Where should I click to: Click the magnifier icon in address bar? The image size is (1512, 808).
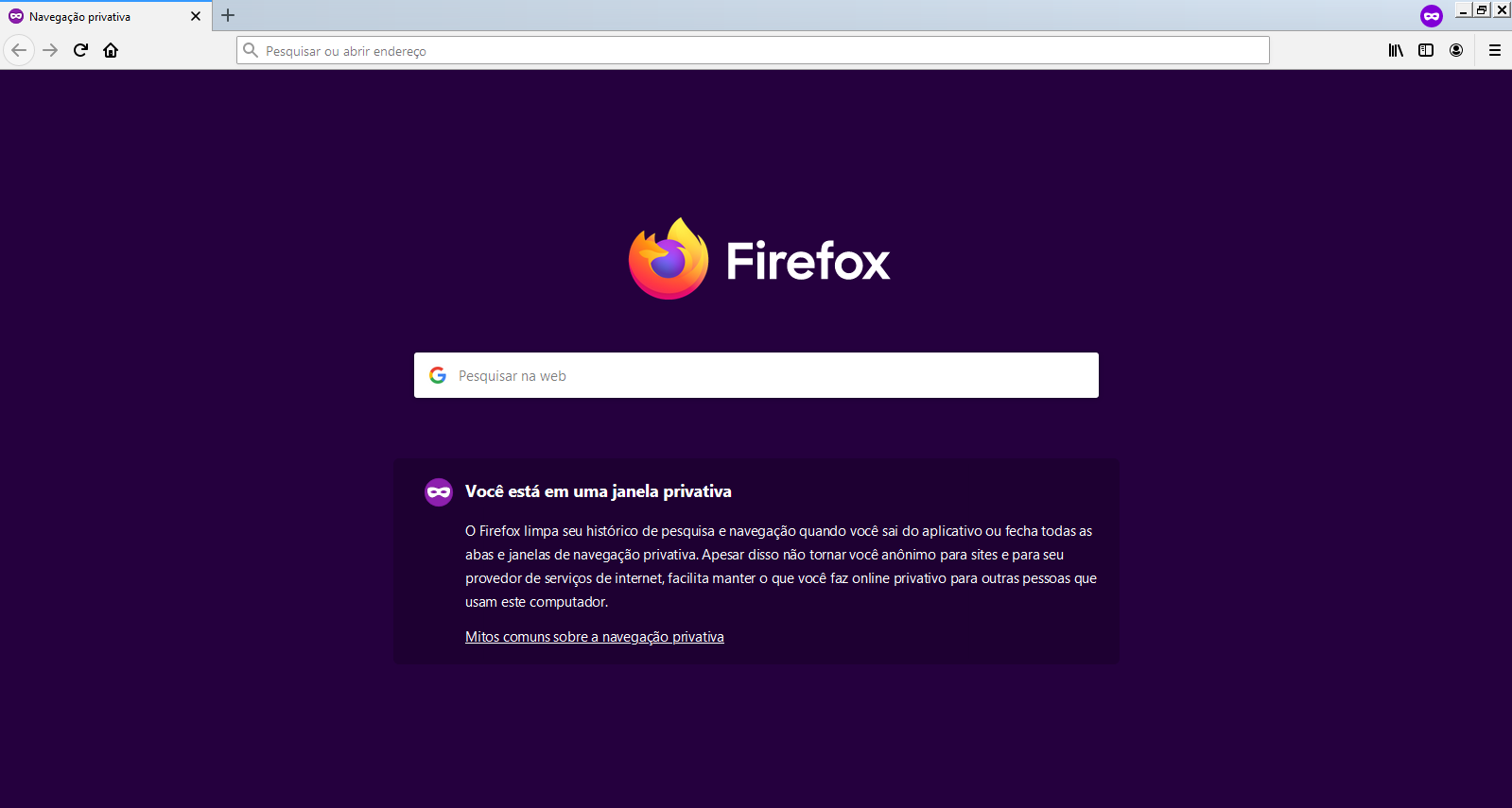[251, 50]
